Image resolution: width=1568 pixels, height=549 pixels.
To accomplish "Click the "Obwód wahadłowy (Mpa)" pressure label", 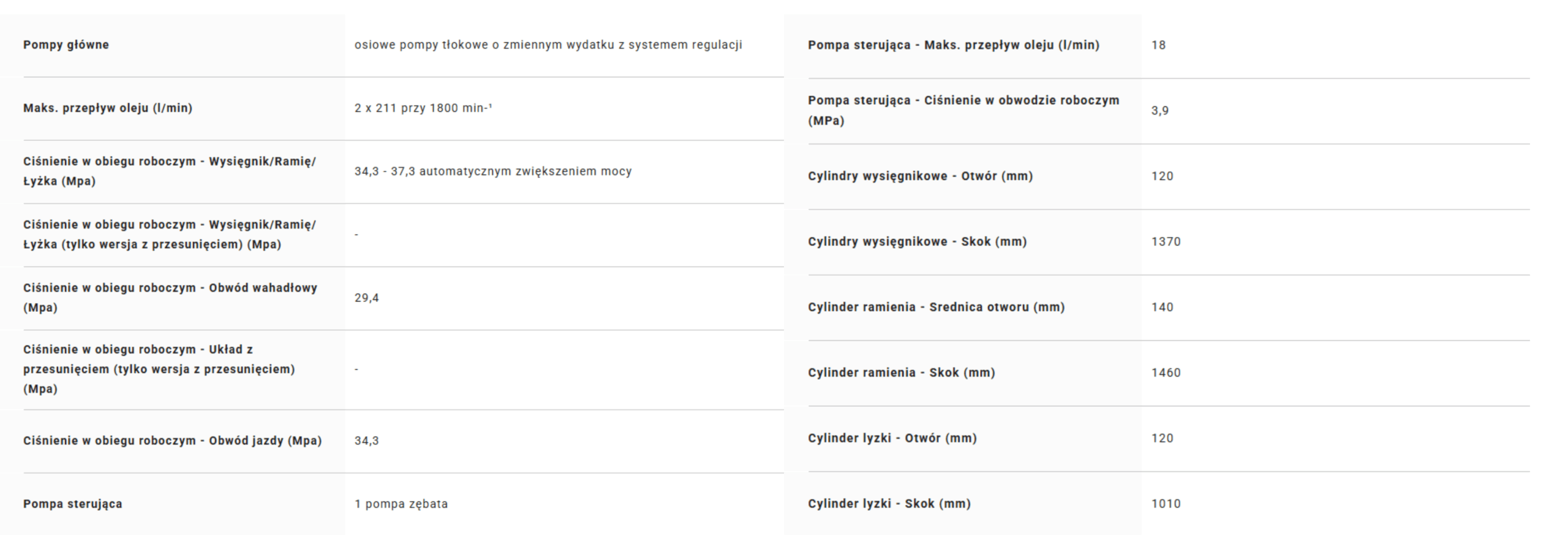I will 170,297.
